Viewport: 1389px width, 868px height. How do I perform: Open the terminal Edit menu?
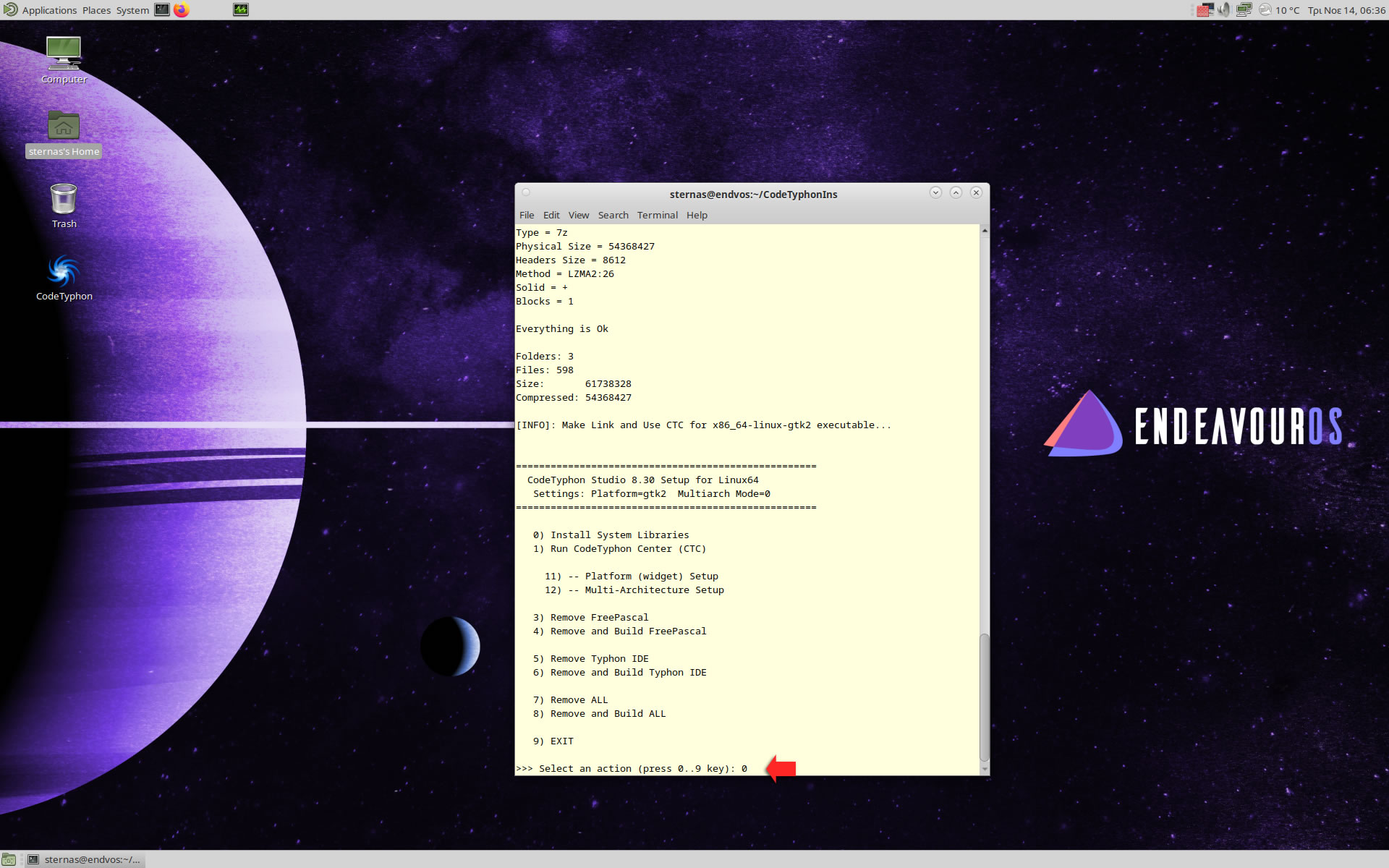click(x=551, y=215)
